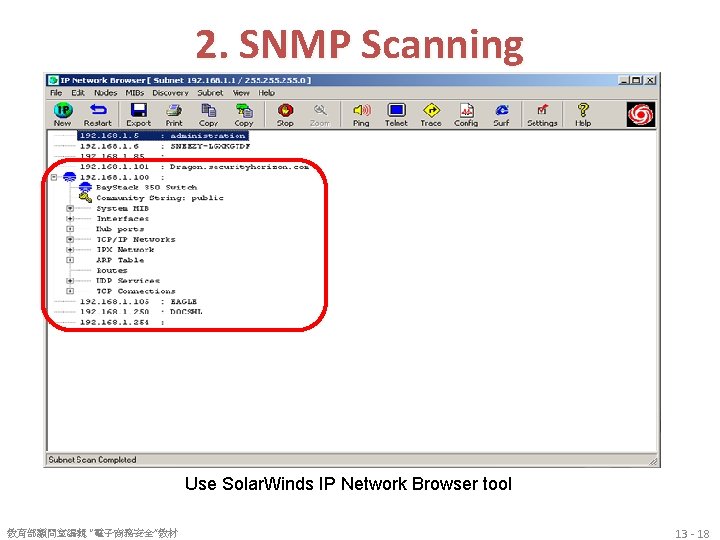
Task: Click the BayStack 350 Switch icon
Action: pyautogui.click(x=85, y=187)
